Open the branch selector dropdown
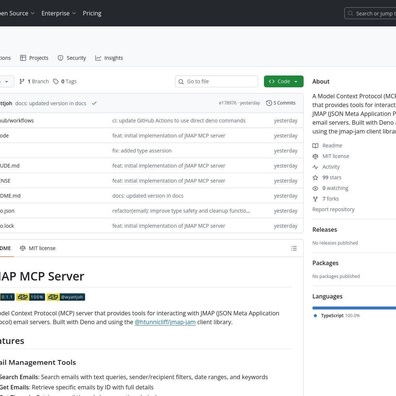The height and width of the screenshot is (396, 396). [x=7, y=81]
